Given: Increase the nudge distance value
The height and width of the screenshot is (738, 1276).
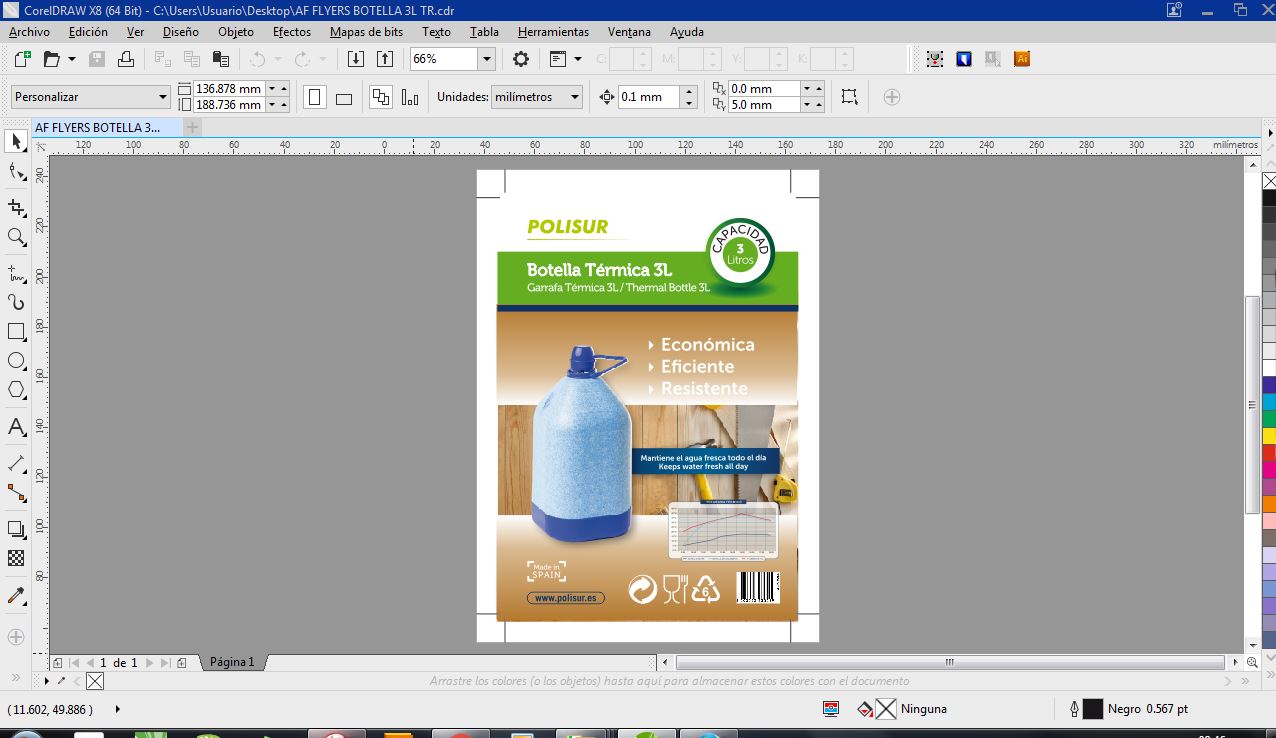Looking at the screenshot, I should (688, 92).
